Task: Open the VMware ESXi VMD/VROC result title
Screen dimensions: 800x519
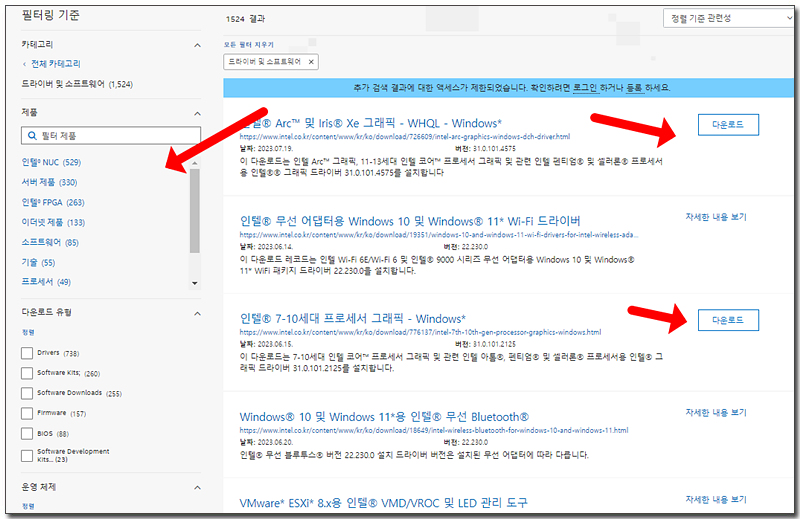Action: pos(384,503)
